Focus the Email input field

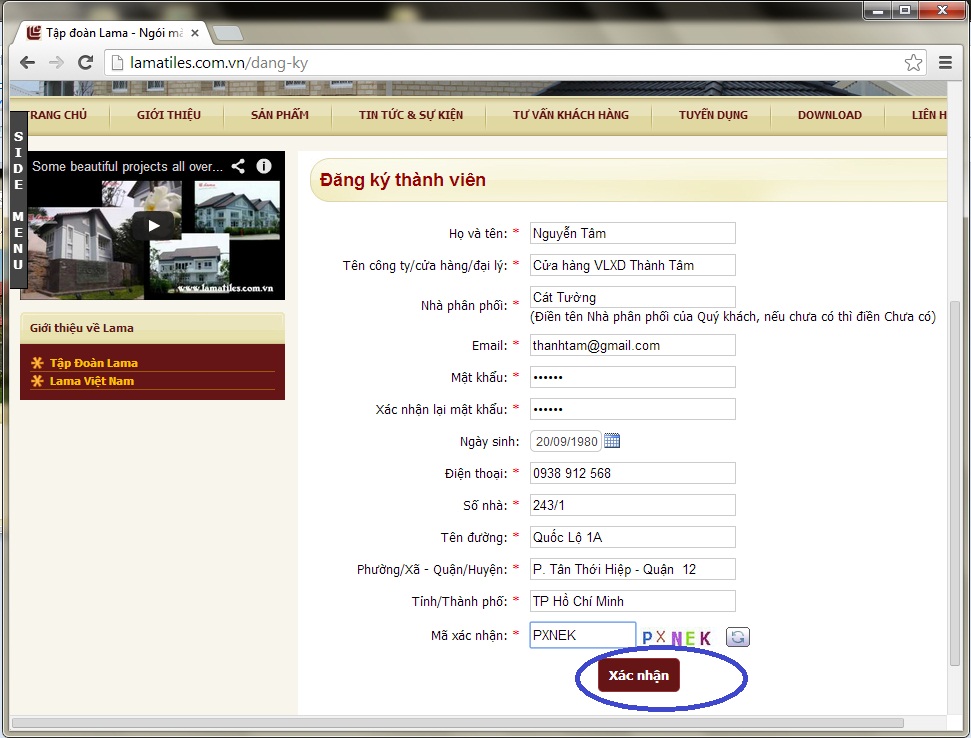pos(632,345)
